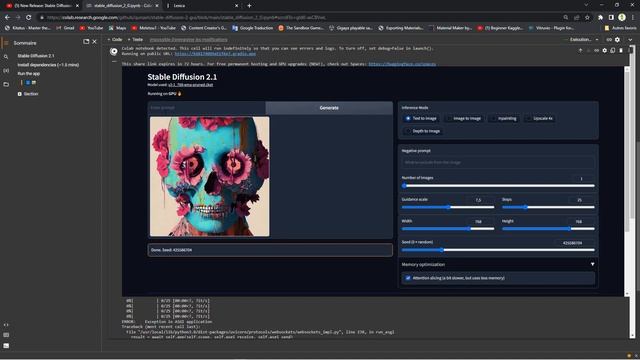Adjust the Width slider
This screenshot has width=640, height=360.
click(448, 229)
